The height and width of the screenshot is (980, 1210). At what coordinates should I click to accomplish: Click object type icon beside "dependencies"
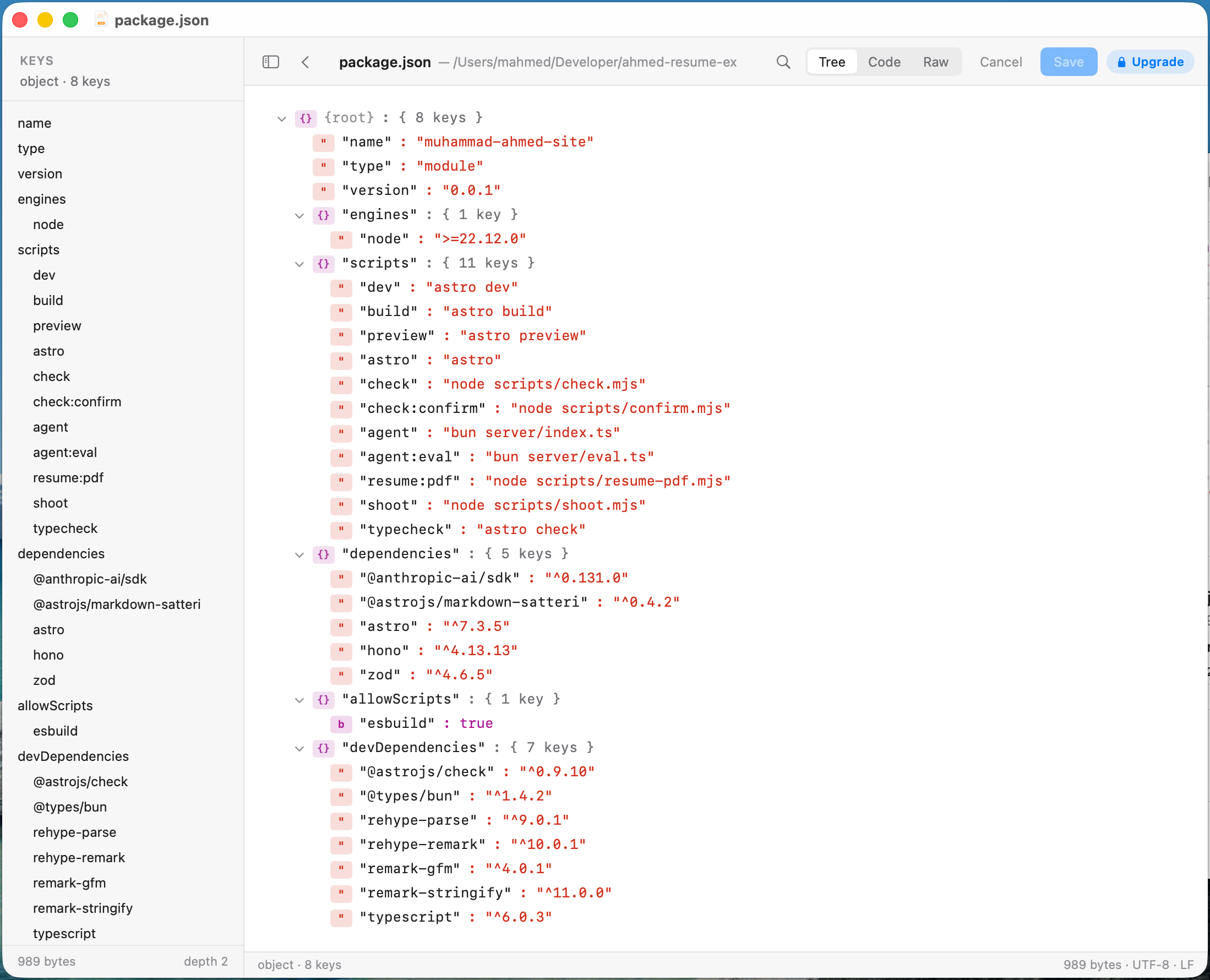323,554
